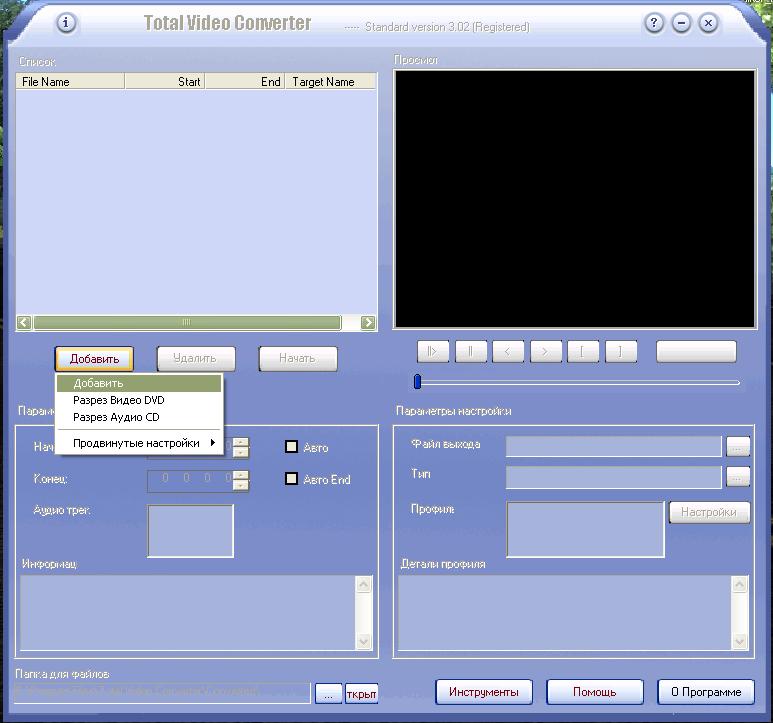Click the pause playback button

pos(471,351)
